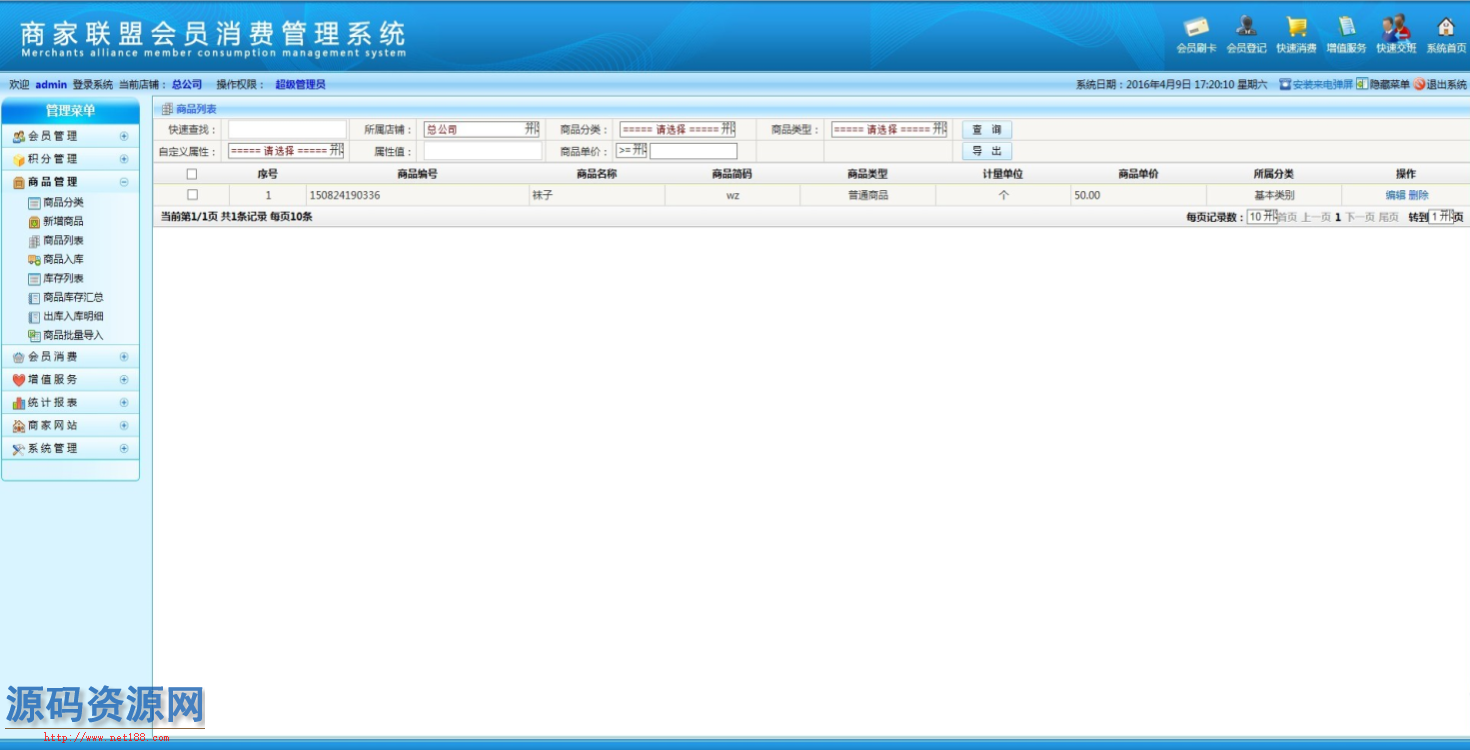
Task: Click the 查询 search button
Action: [x=987, y=130]
